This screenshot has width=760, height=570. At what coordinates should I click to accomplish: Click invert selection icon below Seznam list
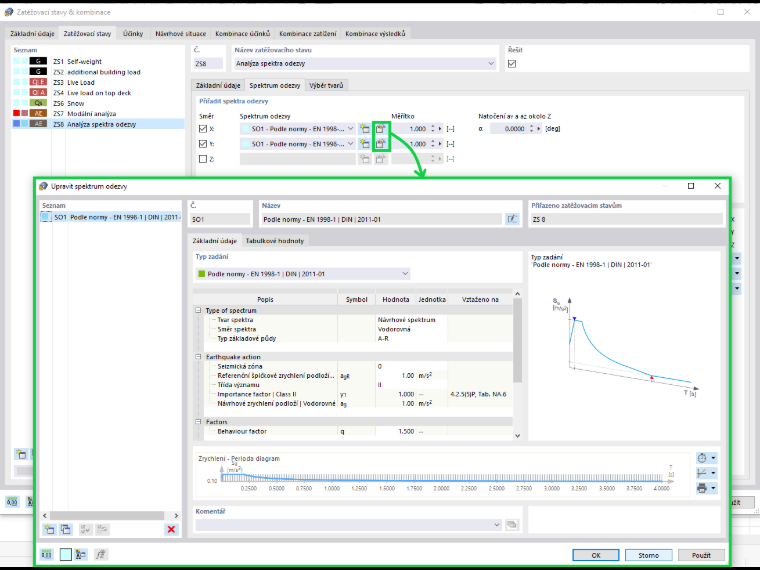[102, 529]
